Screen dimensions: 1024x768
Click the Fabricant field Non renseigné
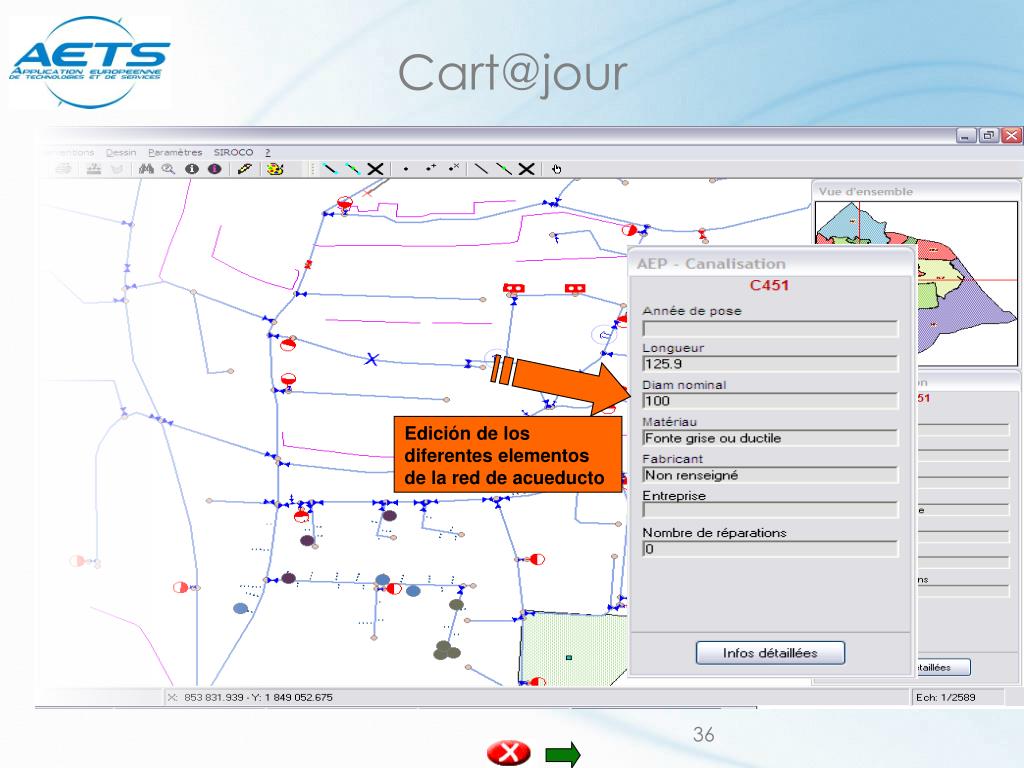[770, 475]
